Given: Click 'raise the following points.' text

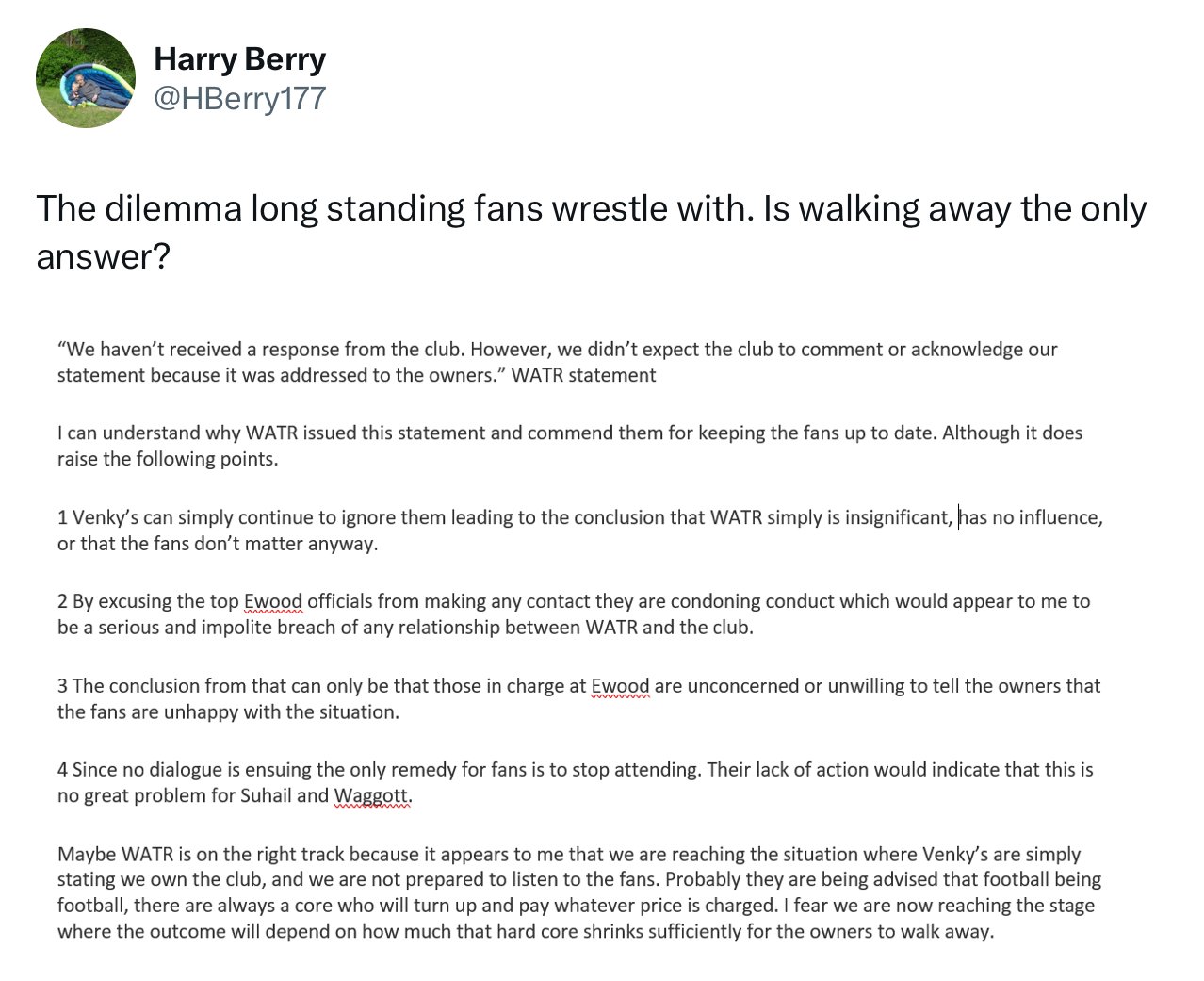Looking at the screenshot, I should (x=168, y=460).
